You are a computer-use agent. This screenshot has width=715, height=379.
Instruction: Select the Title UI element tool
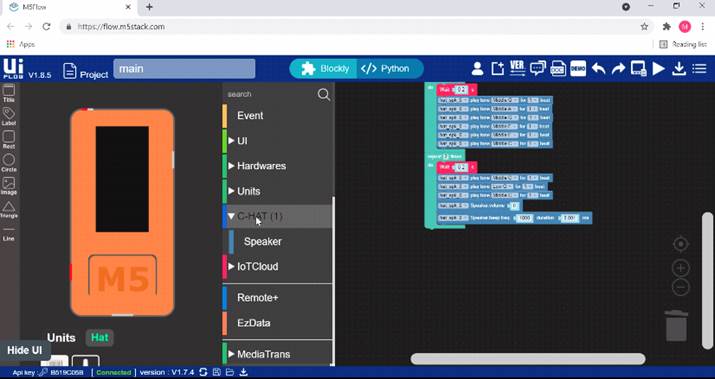pos(9,93)
